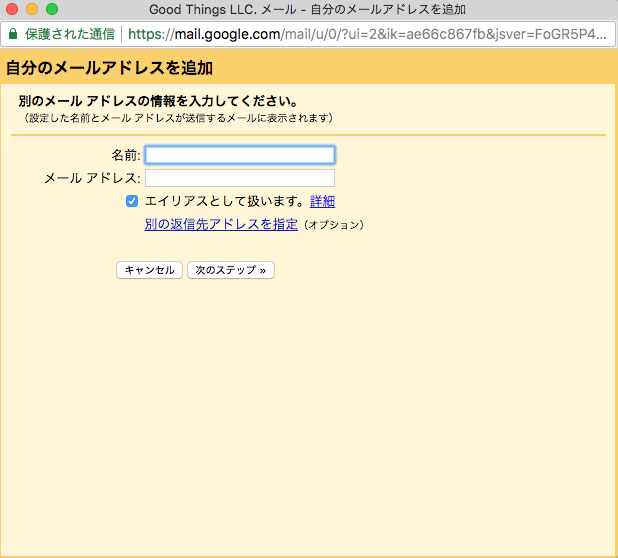
Task: Click the メール アドレス input field
Action: point(240,178)
